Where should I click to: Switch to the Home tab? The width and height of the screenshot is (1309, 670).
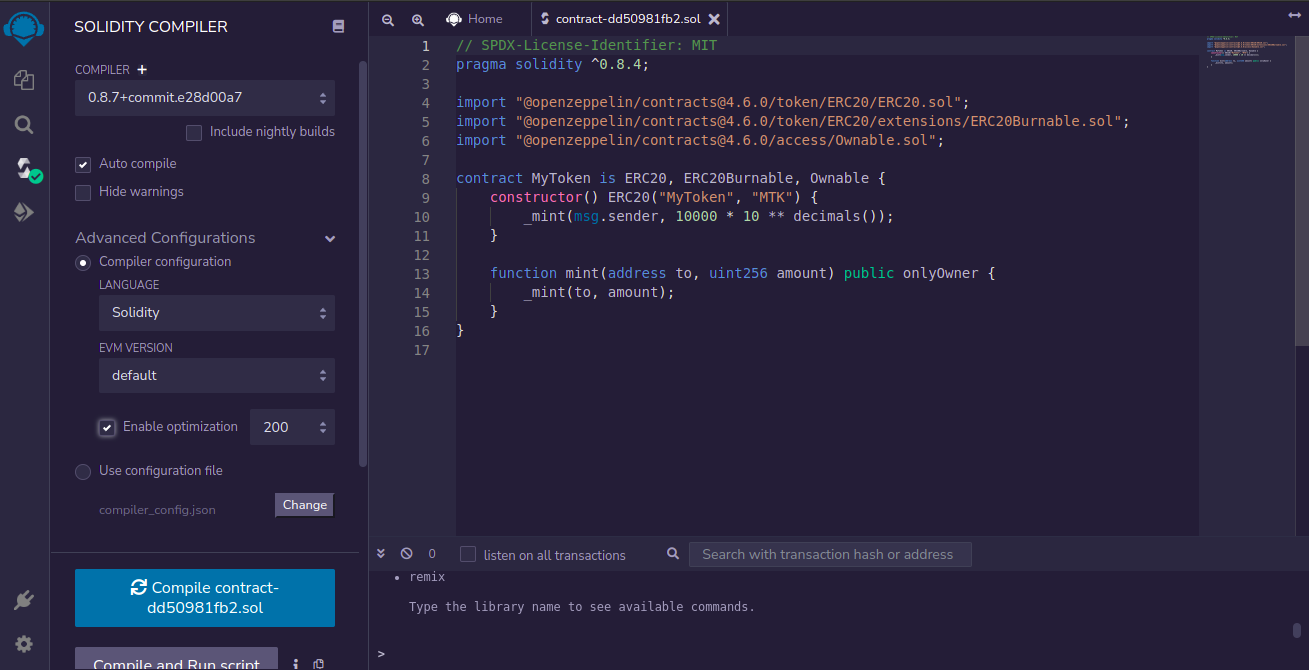[x=475, y=19]
